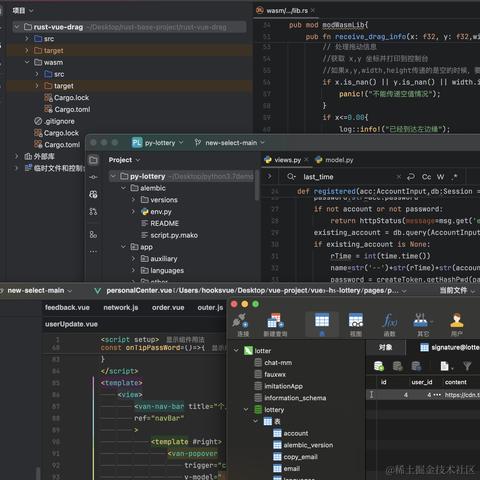Click the new-line return icon in the find bar
The height and width of the screenshot is (480, 480).
pos(411,177)
